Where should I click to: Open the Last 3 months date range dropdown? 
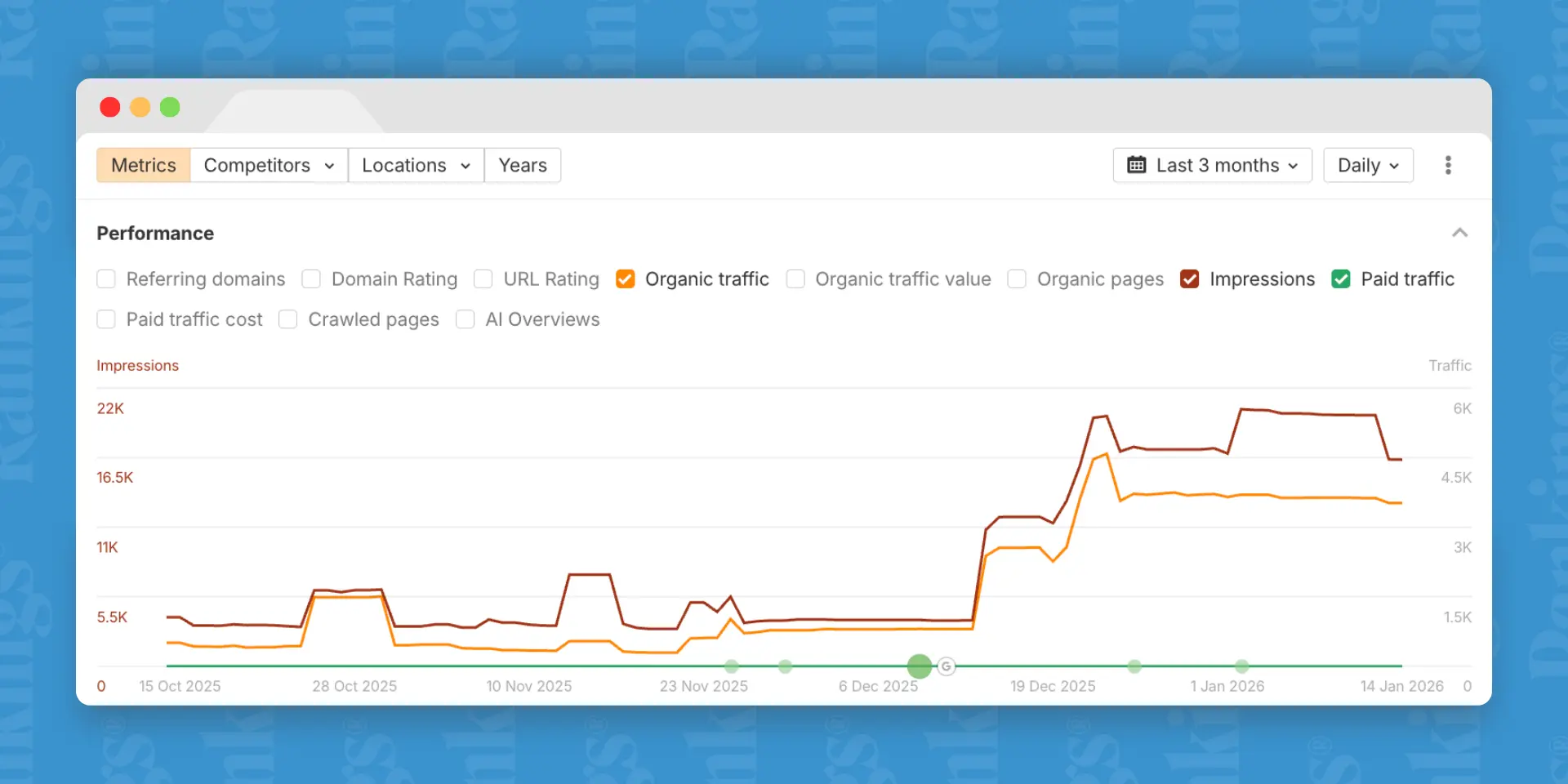1213,165
